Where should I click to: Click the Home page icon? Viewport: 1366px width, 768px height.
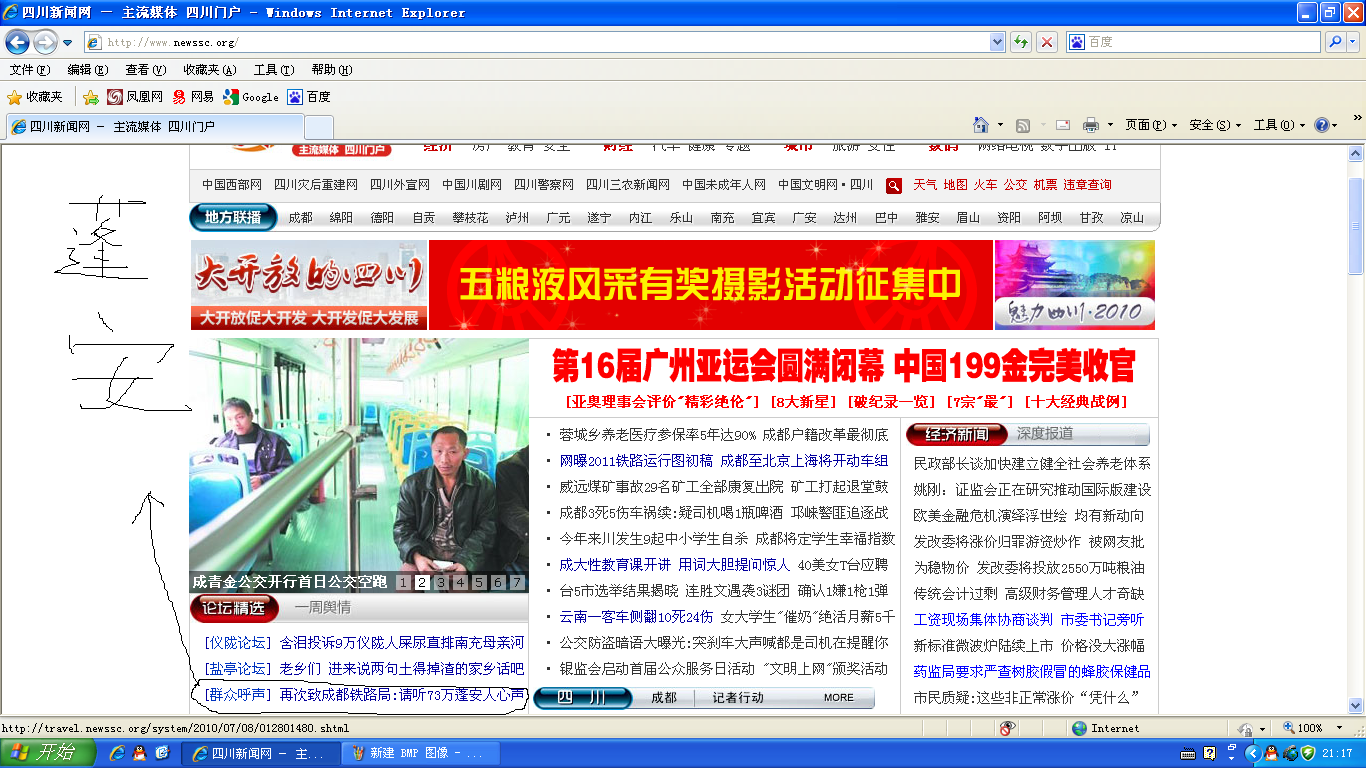tap(982, 125)
